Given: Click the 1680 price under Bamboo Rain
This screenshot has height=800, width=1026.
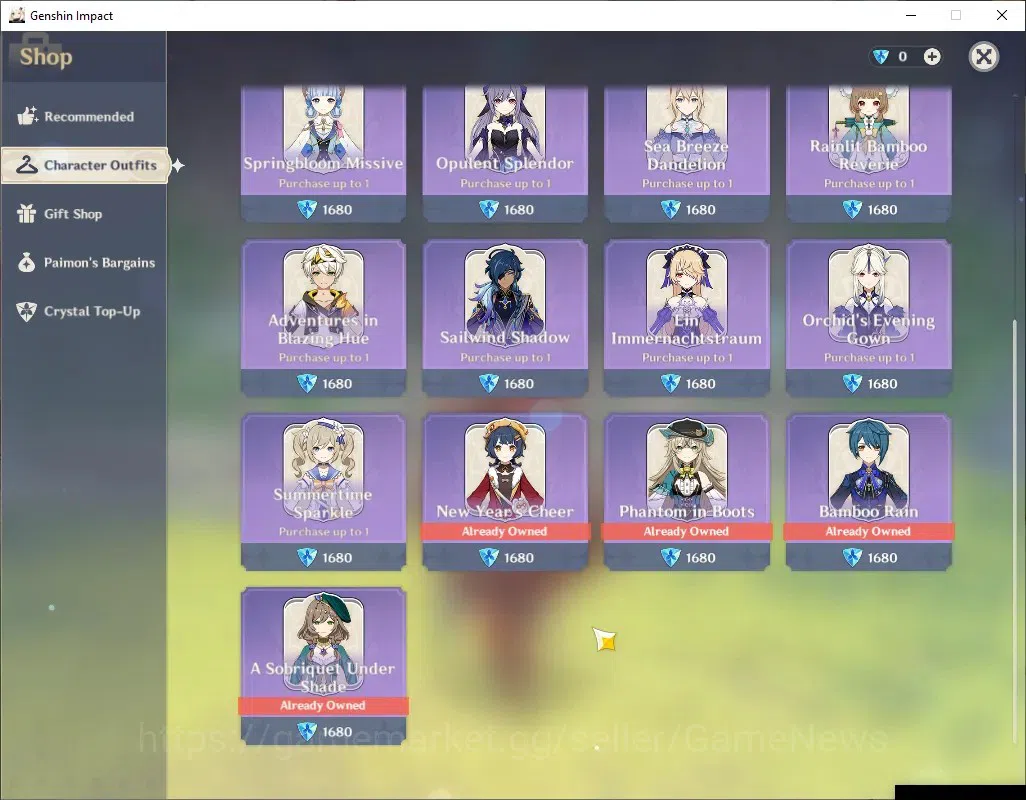Looking at the screenshot, I should click(870, 557).
